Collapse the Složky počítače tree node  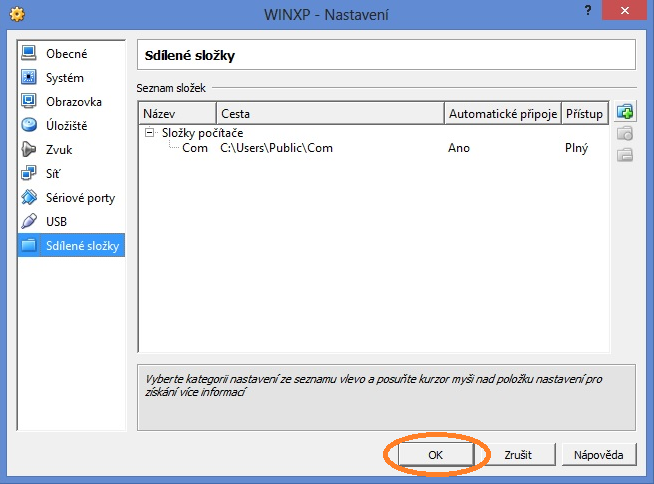coord(149,133)
